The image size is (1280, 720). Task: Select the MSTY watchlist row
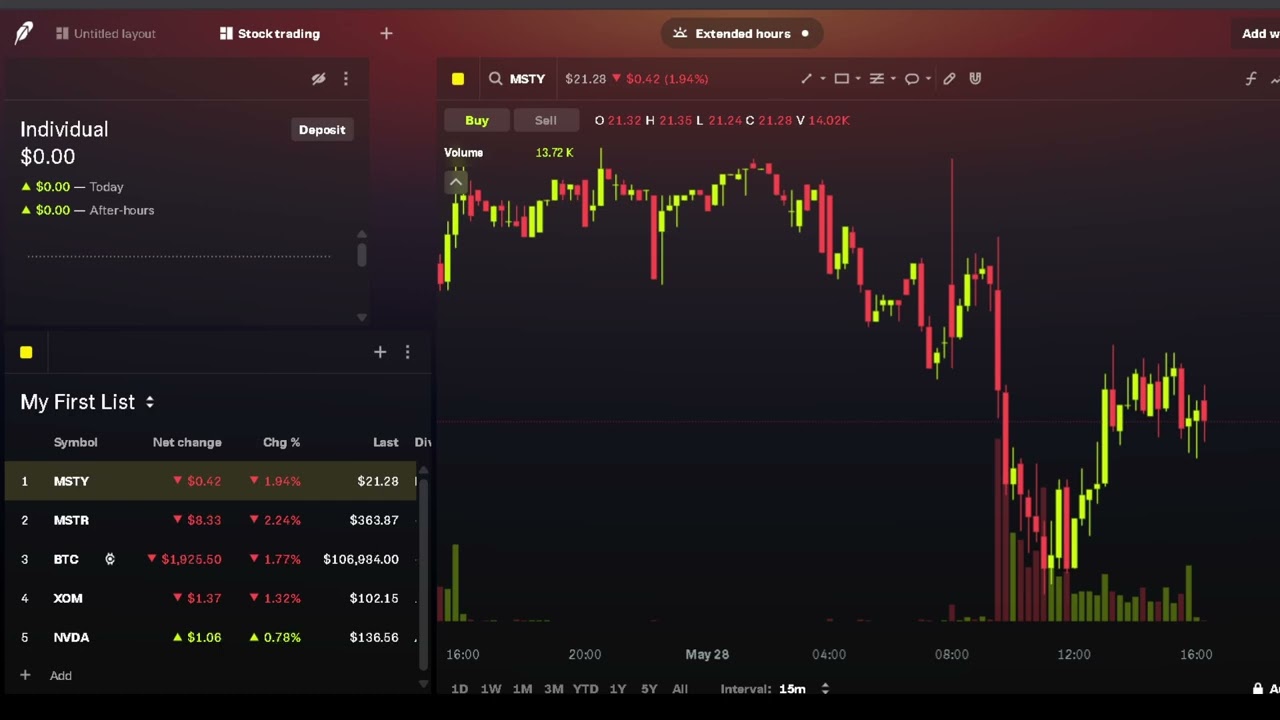210,481
